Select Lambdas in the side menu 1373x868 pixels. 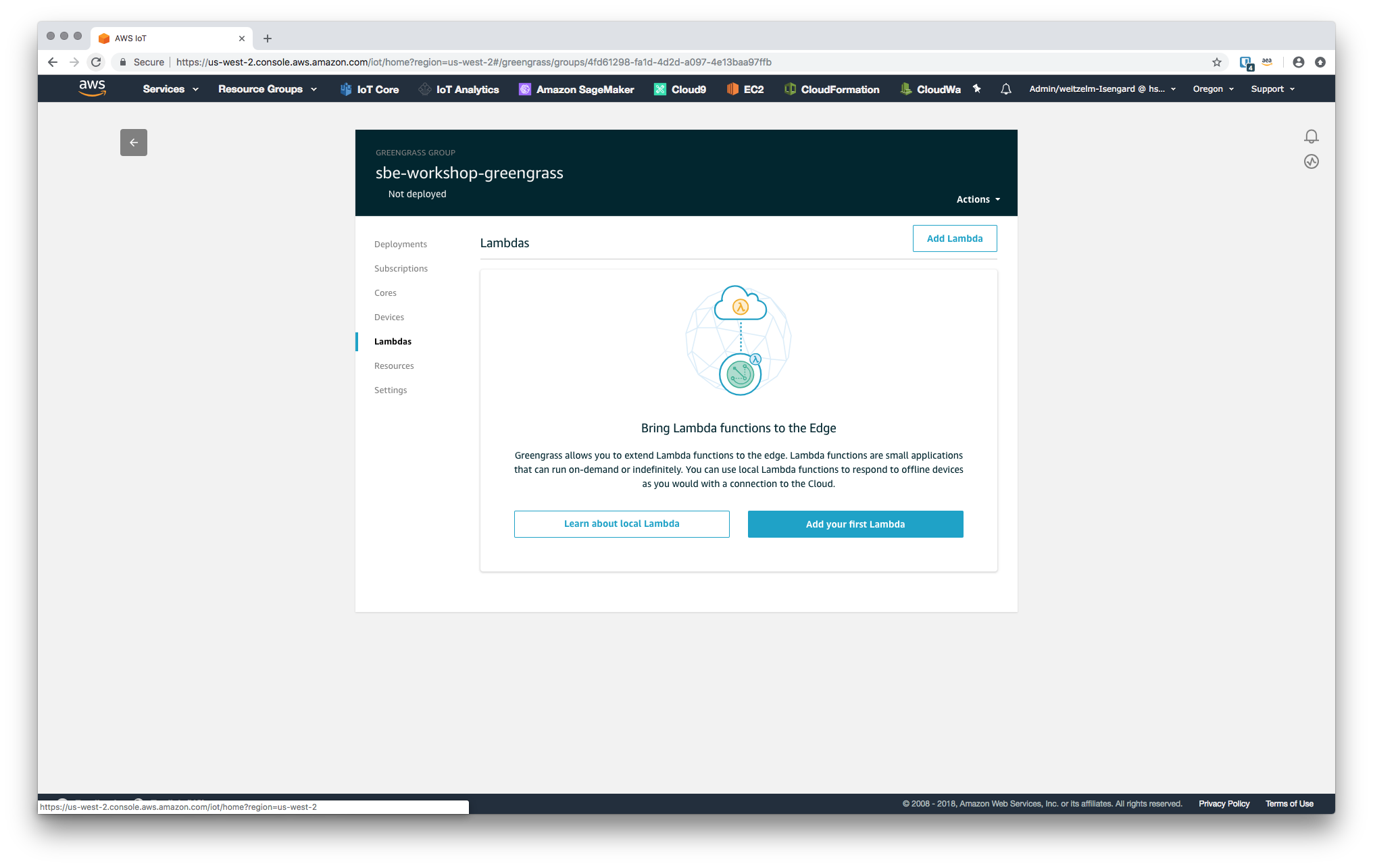(x=393, y=342)
